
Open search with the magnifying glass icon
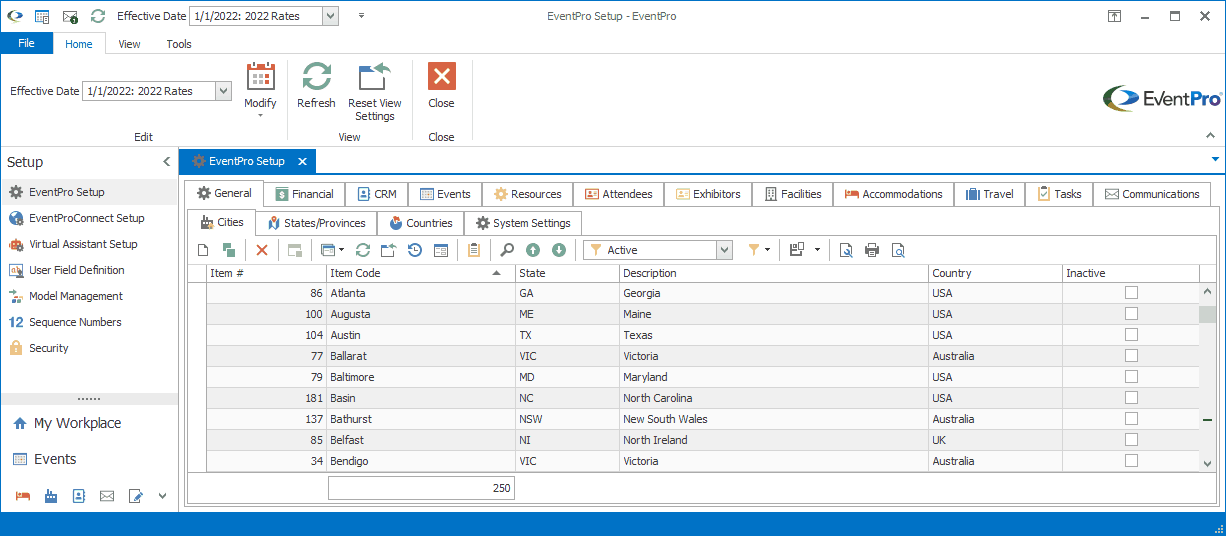point(507,250)
